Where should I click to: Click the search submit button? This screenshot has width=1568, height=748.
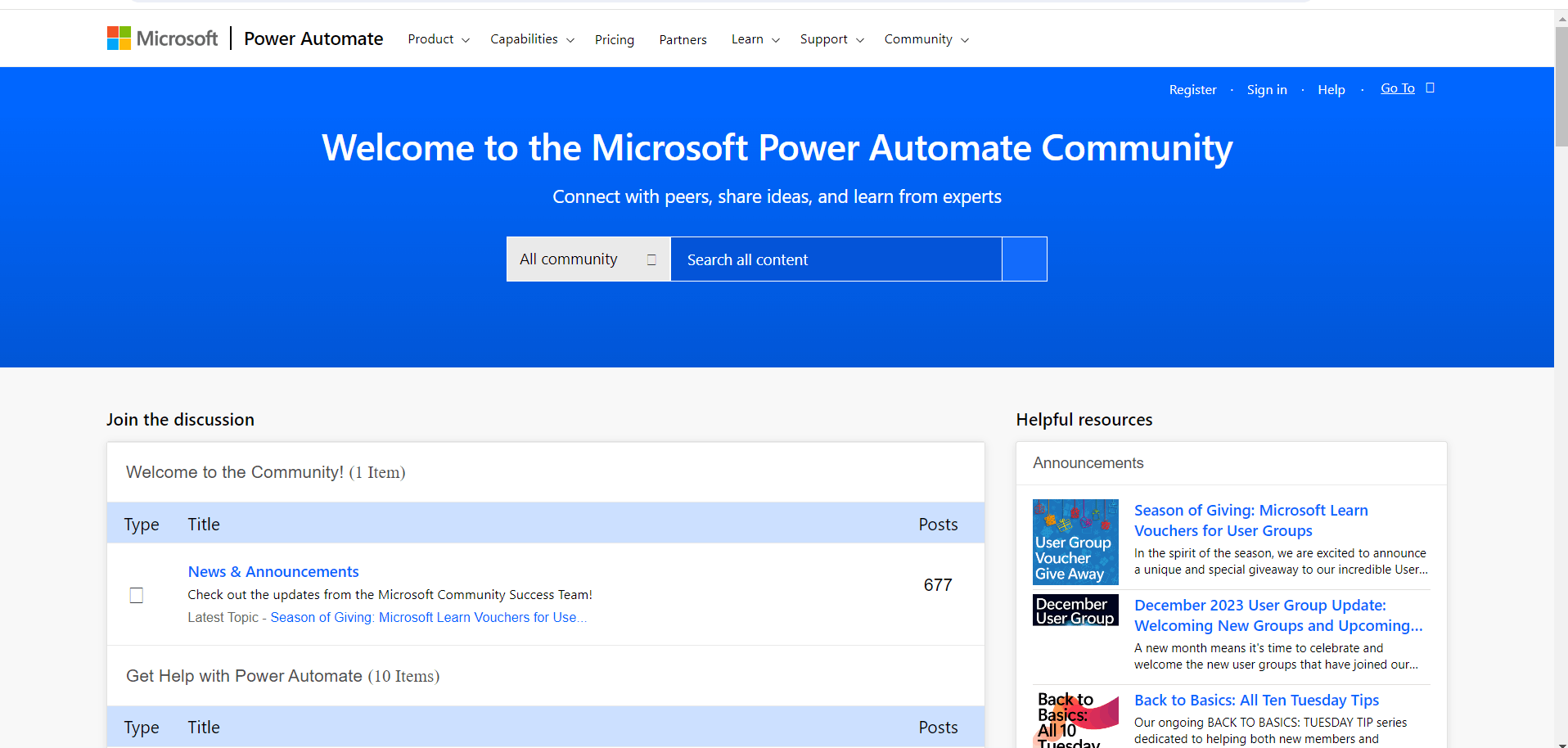point(1025,259)
